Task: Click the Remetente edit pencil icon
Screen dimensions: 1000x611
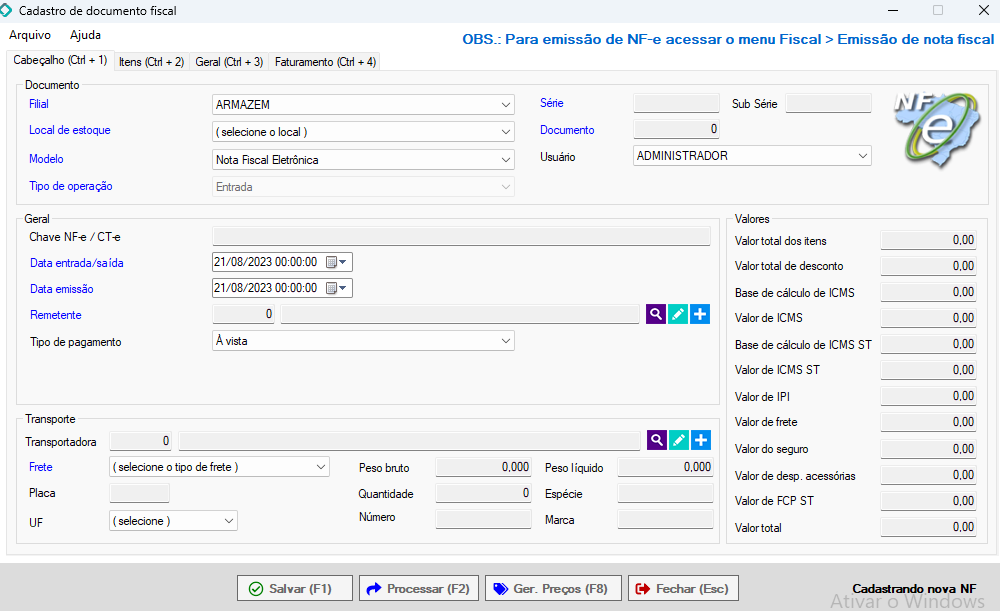Action: point(677,314)
